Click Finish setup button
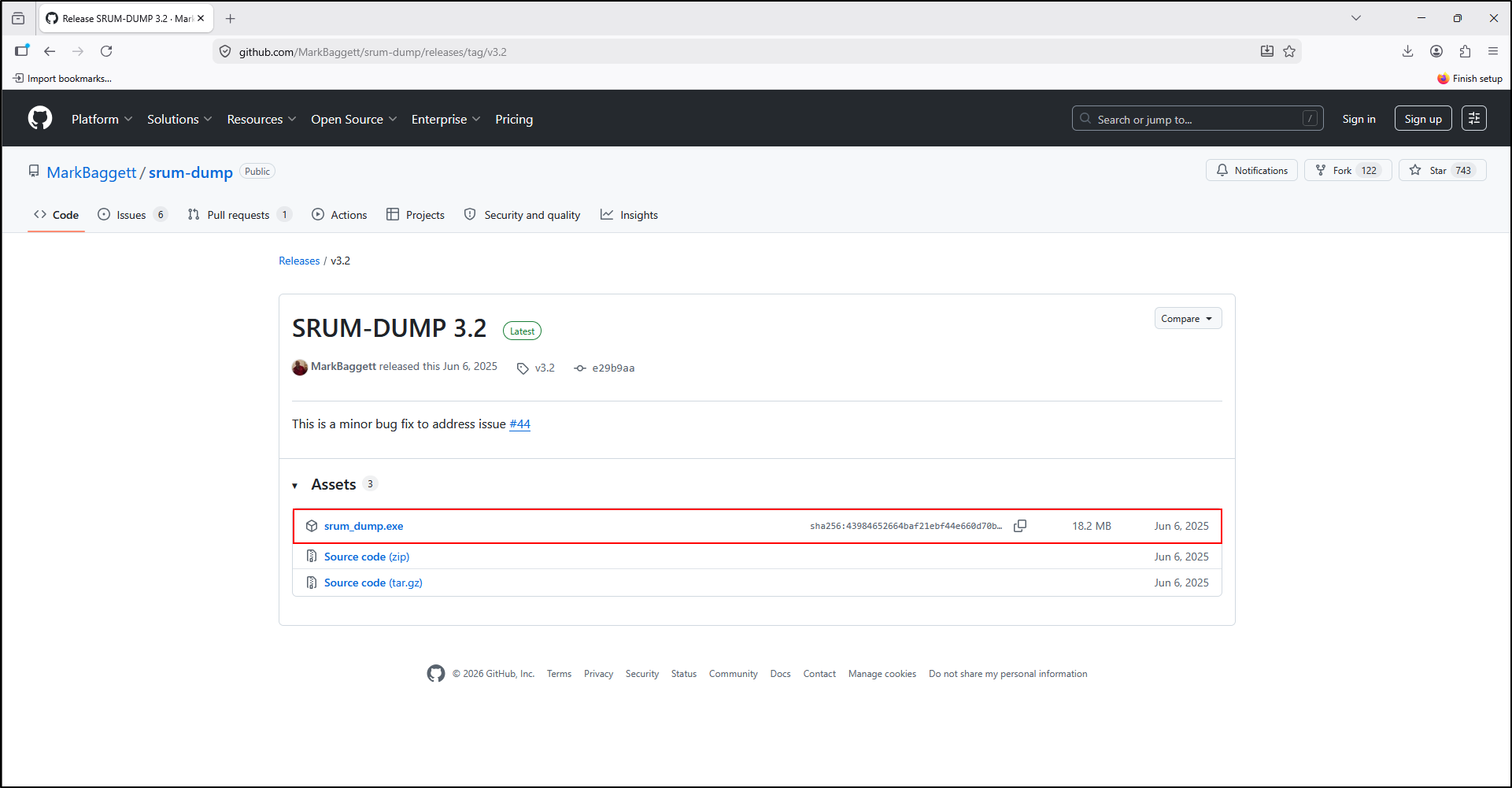 point(1469,79)
